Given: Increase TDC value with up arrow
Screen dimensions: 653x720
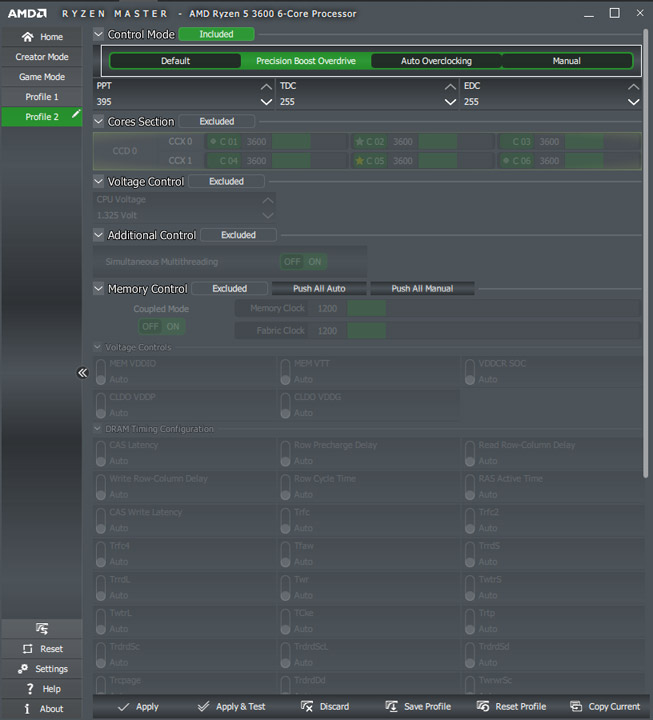Looking at the screenshot, I should click(450, 86).
